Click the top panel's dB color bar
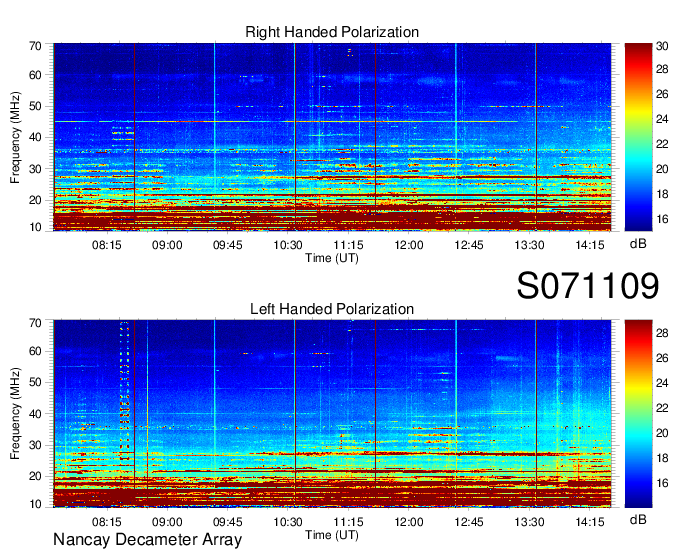The width and height of the screenshot is (680, 552). pos(638,137)
